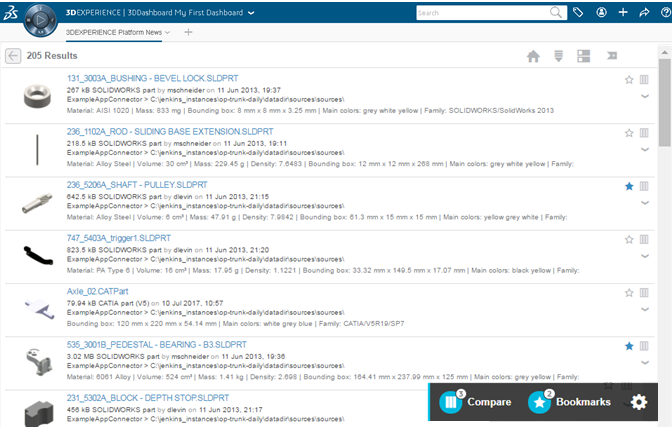Screen dimensions: 672x427
Task: Open 131_3003A_BUSHING - BEVEL LOCK.SLDPRT link
Action: (153, 78)
